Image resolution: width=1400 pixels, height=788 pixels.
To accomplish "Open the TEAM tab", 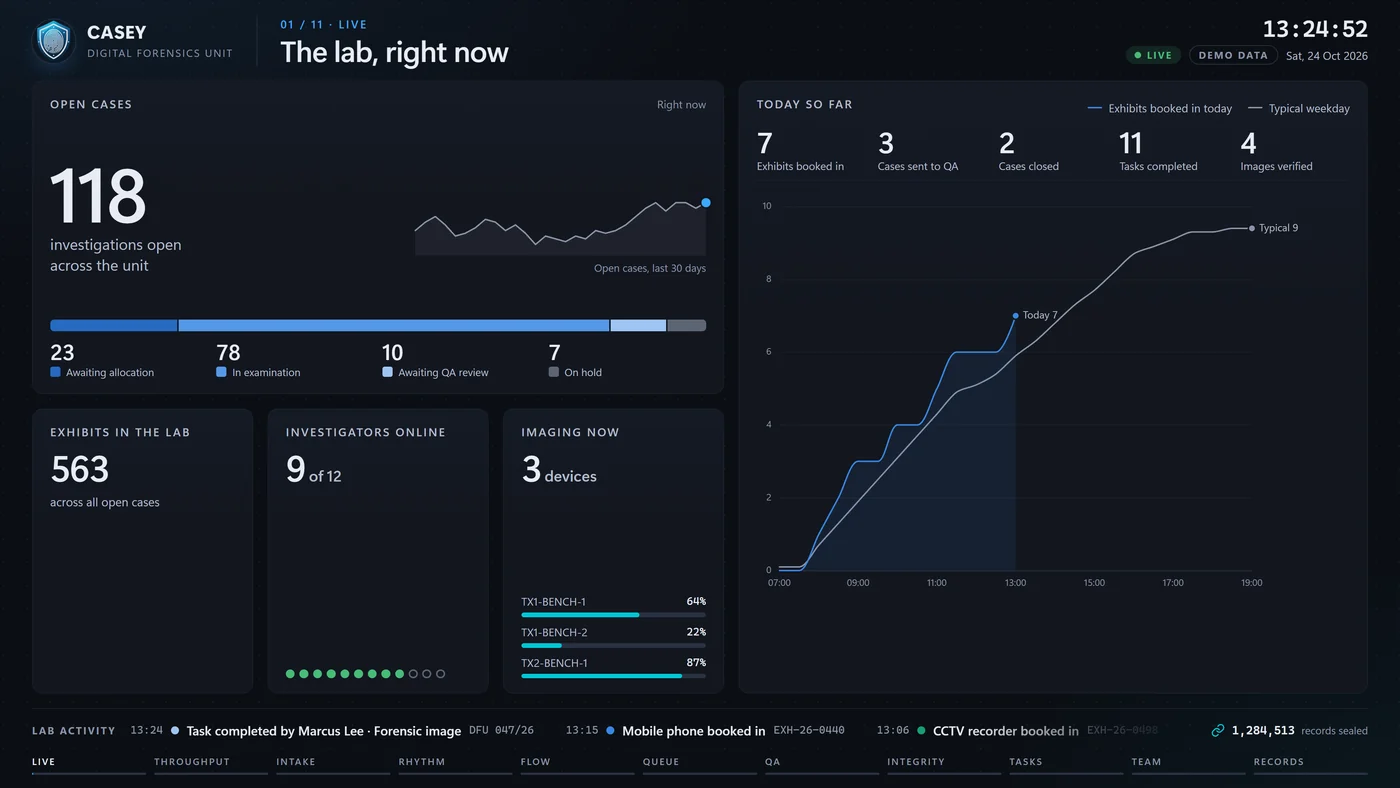I will tap(1188, 764).
